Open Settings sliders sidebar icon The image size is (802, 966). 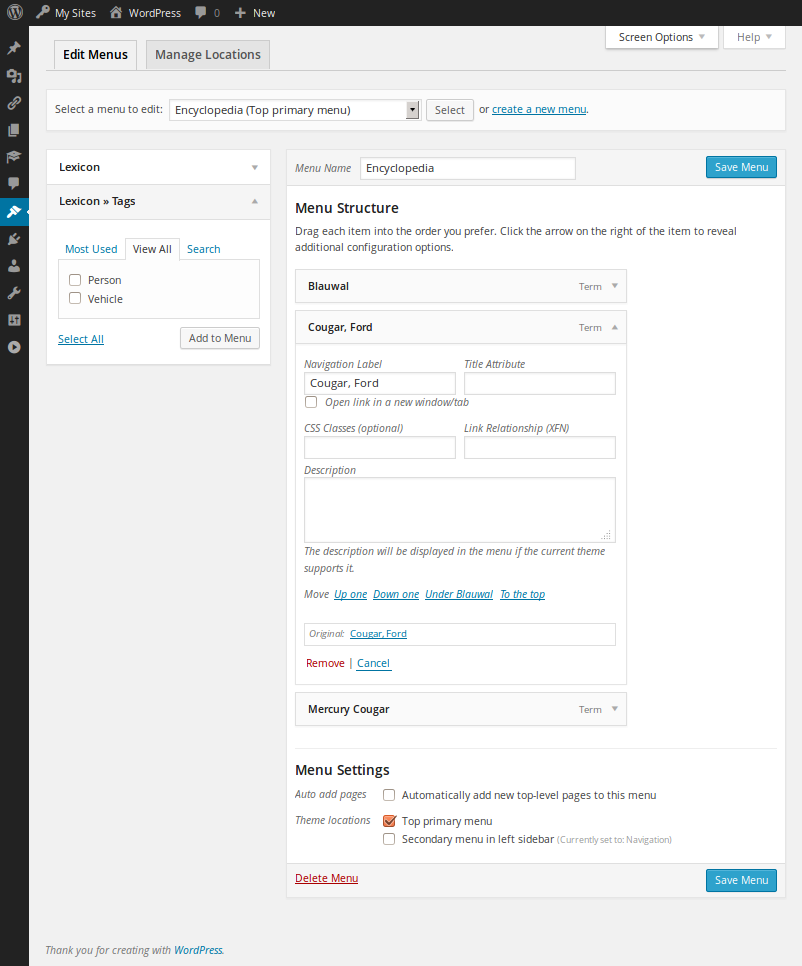coord(14,320)
